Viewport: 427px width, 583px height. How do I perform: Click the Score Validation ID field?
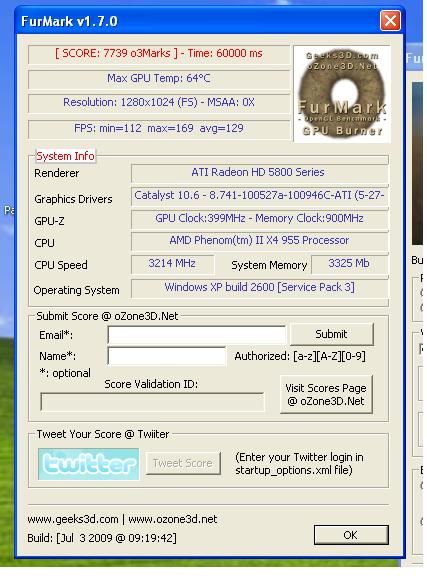click(152, 402)
